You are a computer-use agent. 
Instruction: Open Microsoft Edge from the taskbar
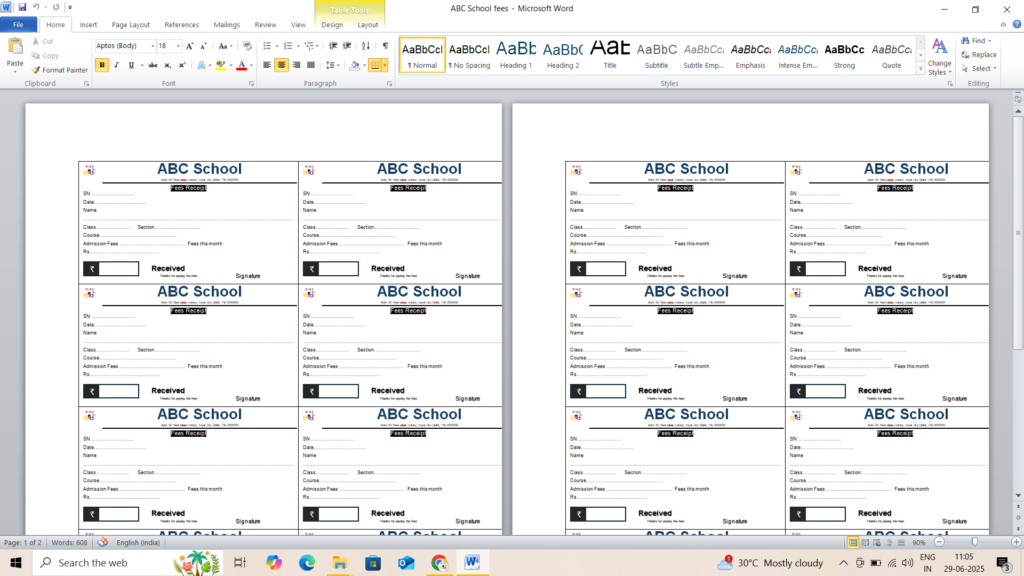[x=306, y=562]
